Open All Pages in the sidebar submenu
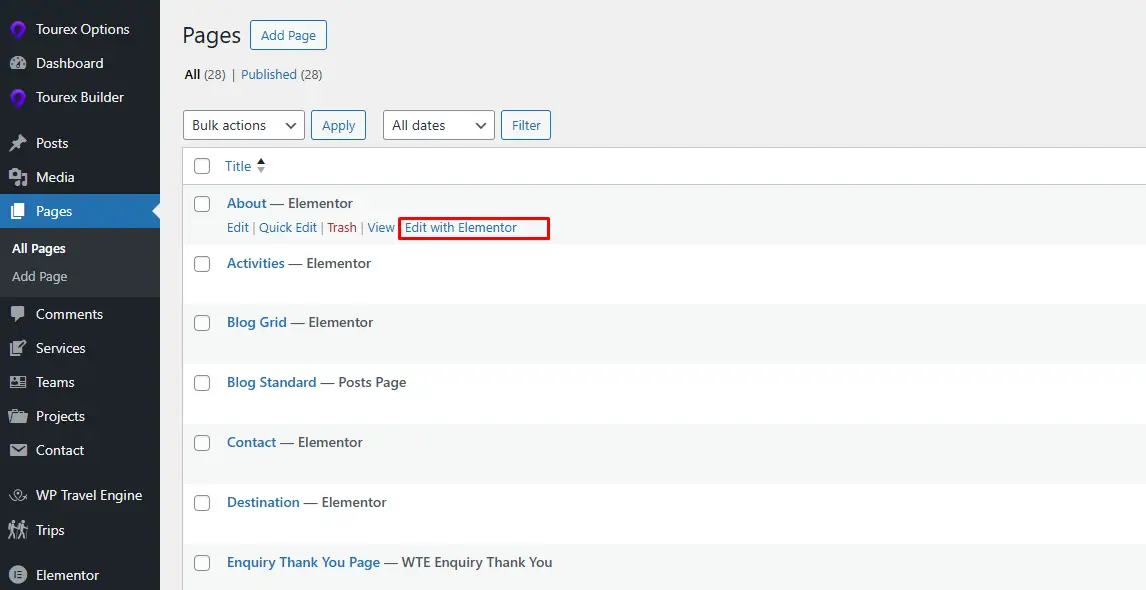Image resolution: width=1146 pixels, height=590 pixels. [x=39, y=249]
